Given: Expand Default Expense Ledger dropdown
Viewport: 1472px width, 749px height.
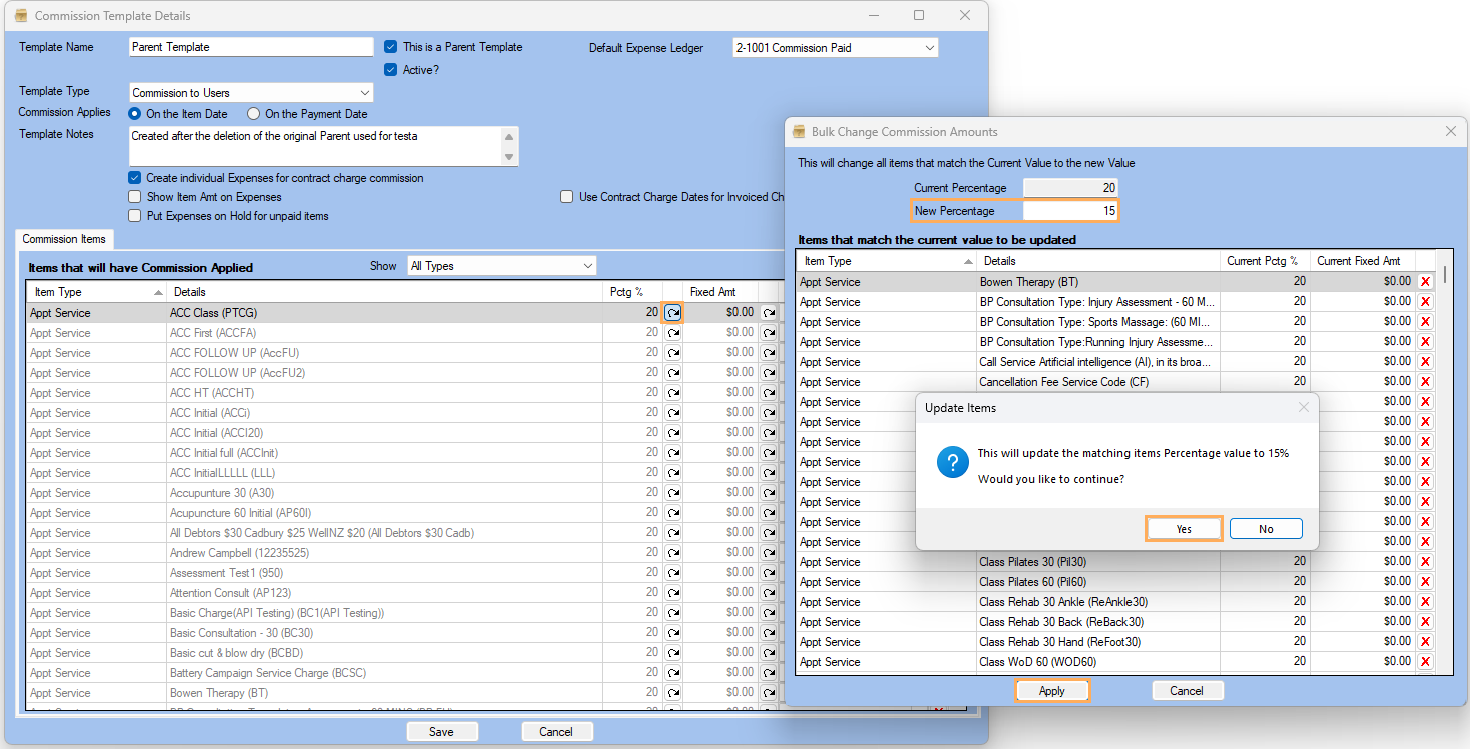Looking at the screenshot, I should pos(835,48).
